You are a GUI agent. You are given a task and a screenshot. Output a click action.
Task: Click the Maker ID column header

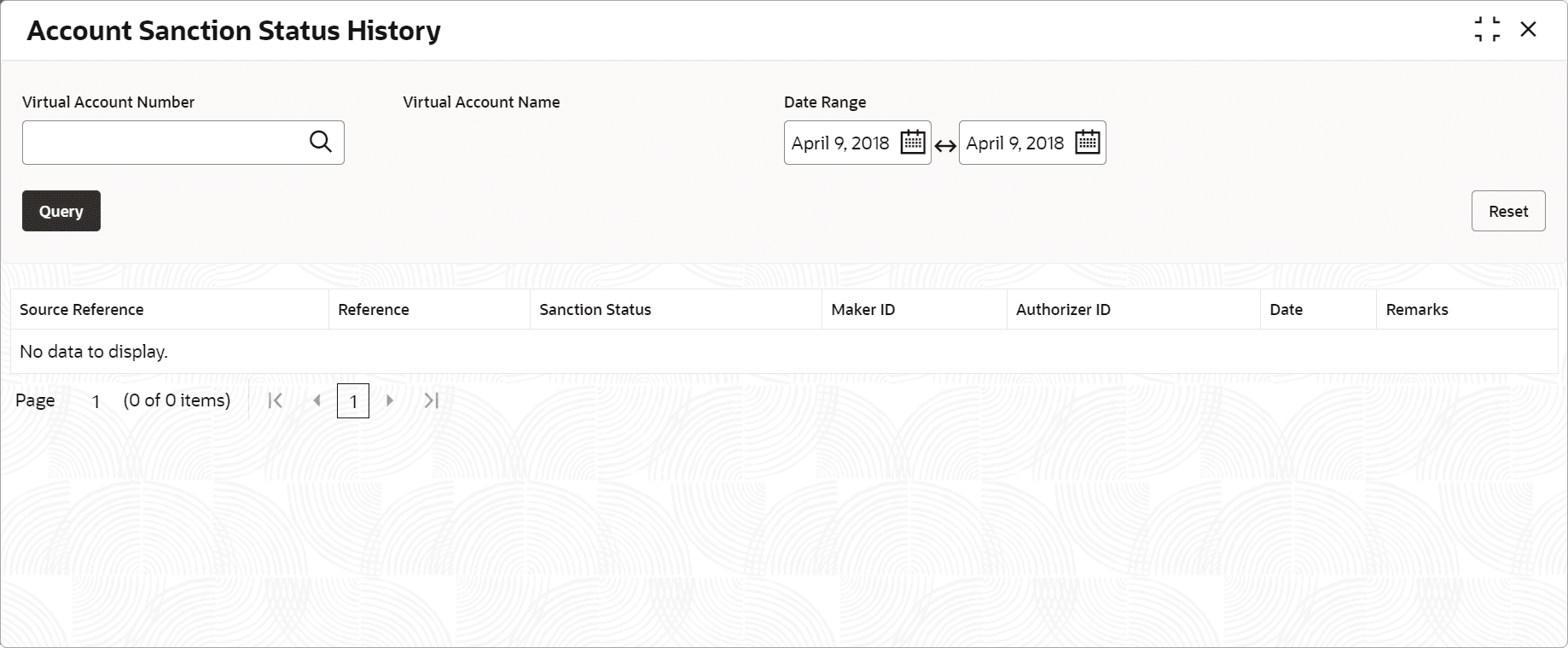click(x=863, y=309)
